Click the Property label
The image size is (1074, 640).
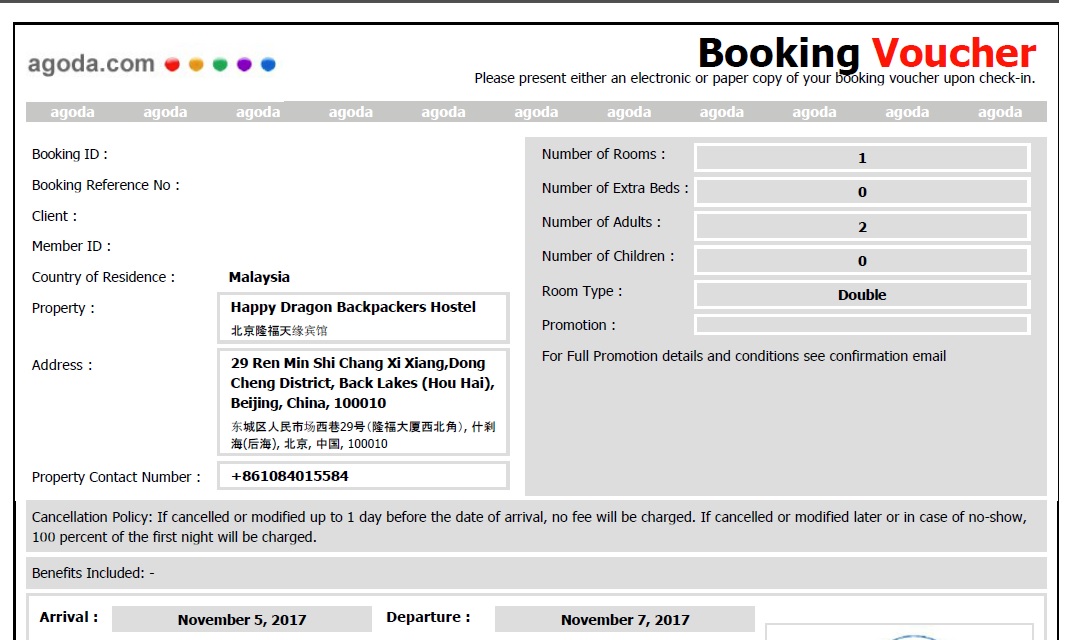pos(63,308)
